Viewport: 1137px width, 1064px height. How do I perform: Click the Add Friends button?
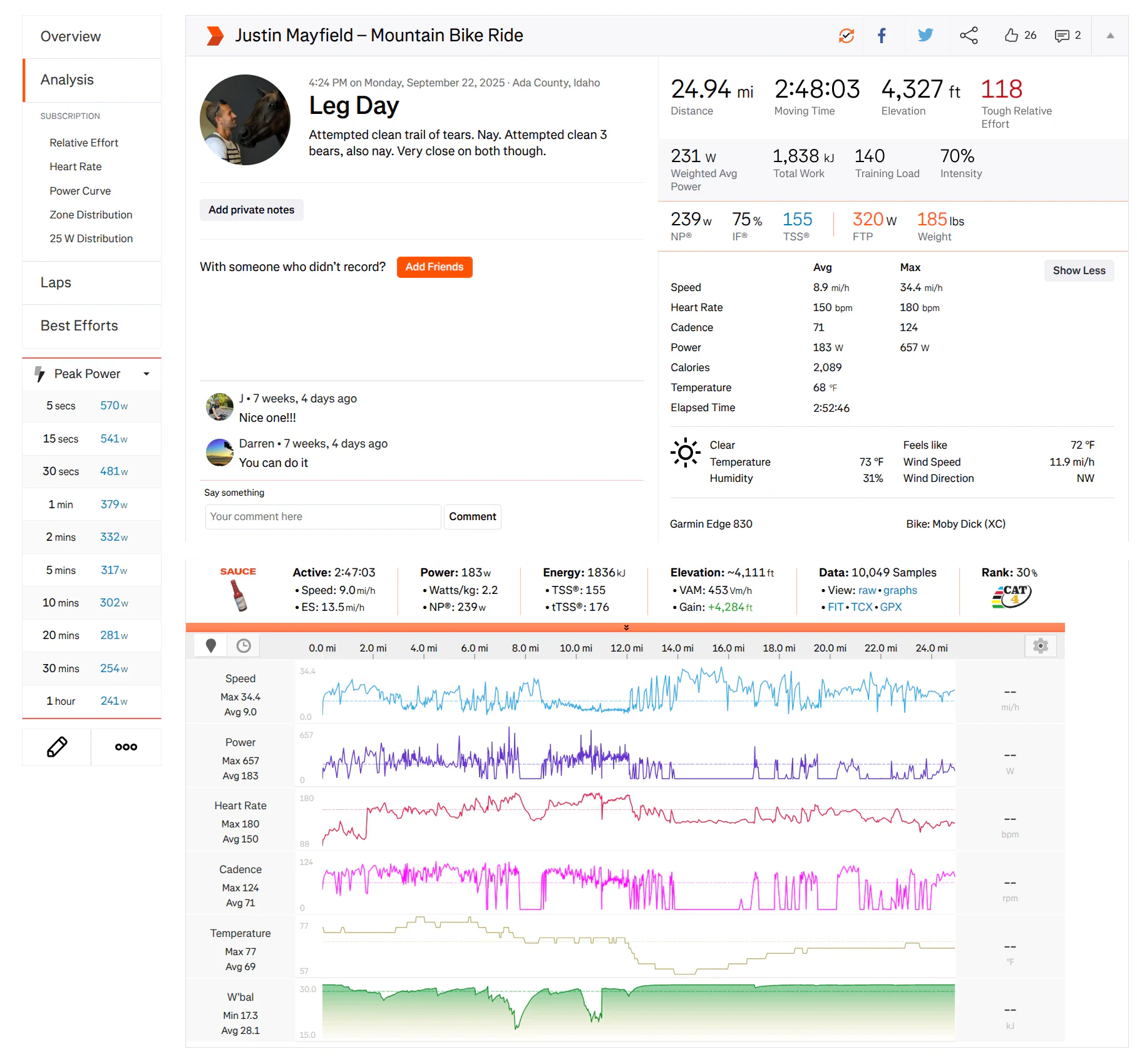coord(434,267)
